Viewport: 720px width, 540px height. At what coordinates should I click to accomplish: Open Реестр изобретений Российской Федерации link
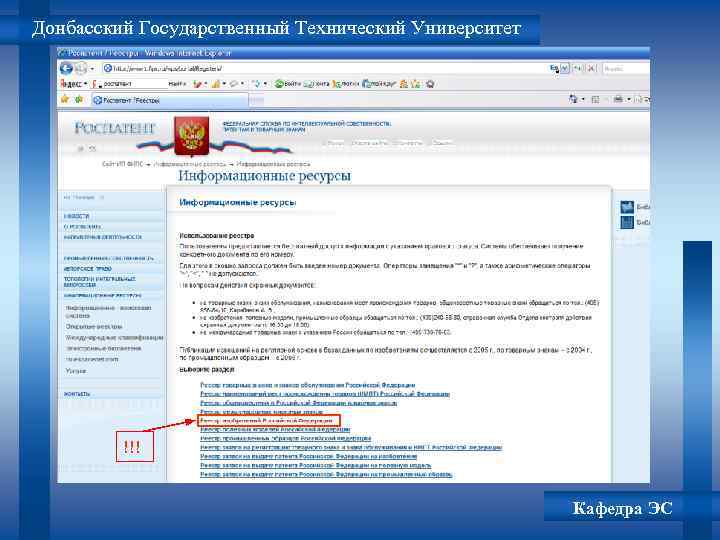pyautogui.click(x=267, y=421)
